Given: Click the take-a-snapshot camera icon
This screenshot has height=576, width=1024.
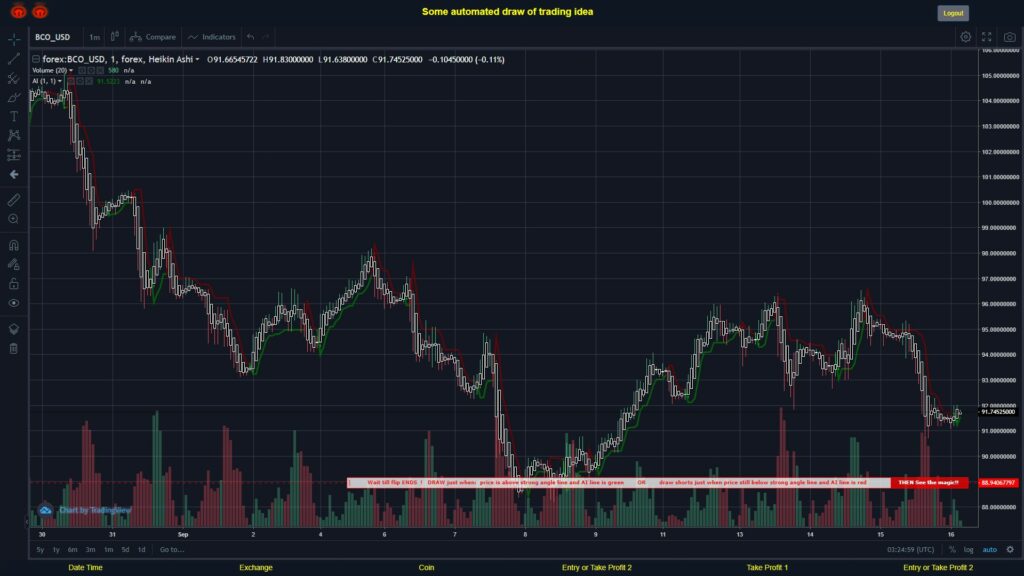Looking at the screenshot, I should (1009, 36).
